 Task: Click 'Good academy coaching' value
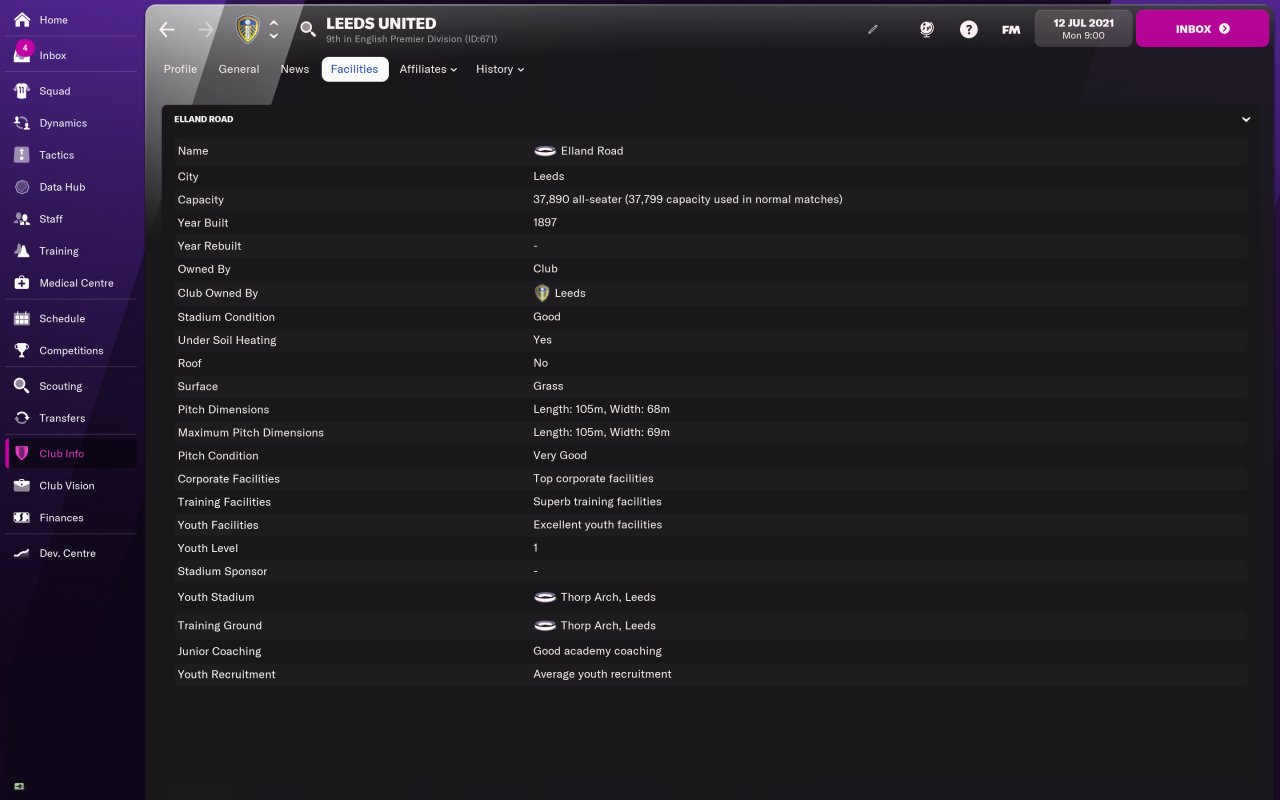tap(597, 651)
